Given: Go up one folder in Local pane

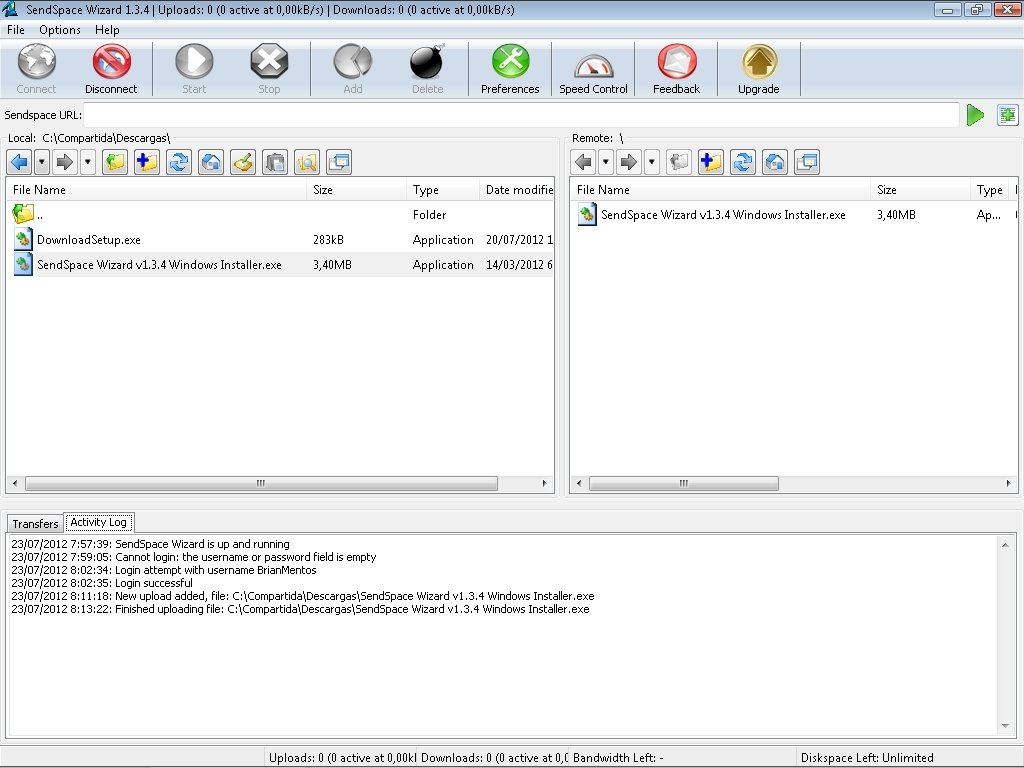Looking at the screenshot, I should 115,162.
